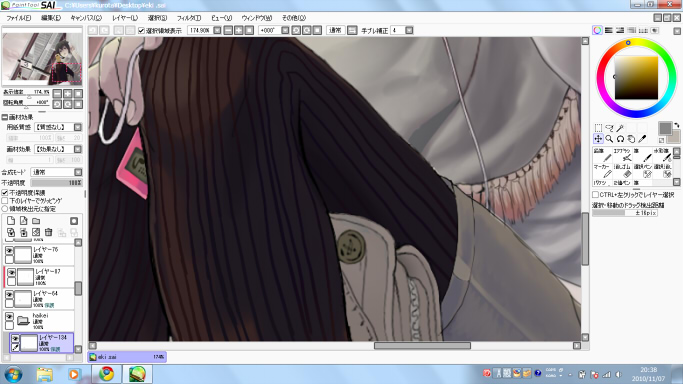
Task: Delete the selected layer with trash icon
Action: [49, 232]
